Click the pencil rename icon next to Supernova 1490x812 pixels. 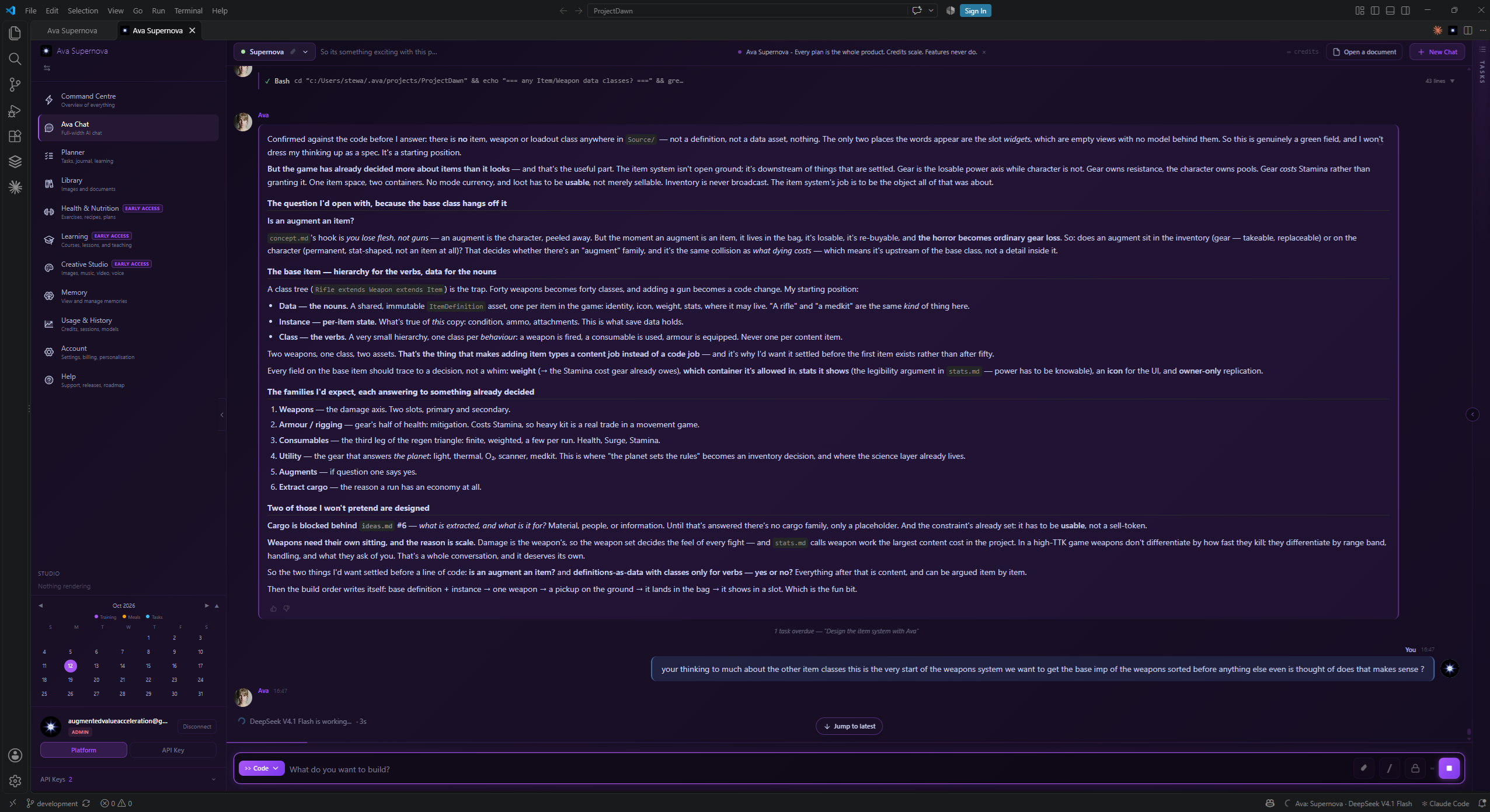(x=293, y=52)
